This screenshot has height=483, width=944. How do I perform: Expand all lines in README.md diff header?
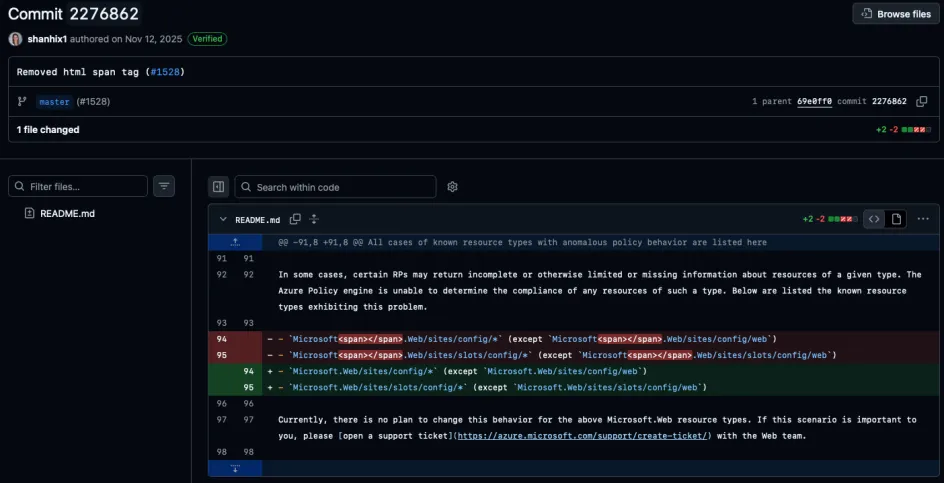tap(314, 219)
